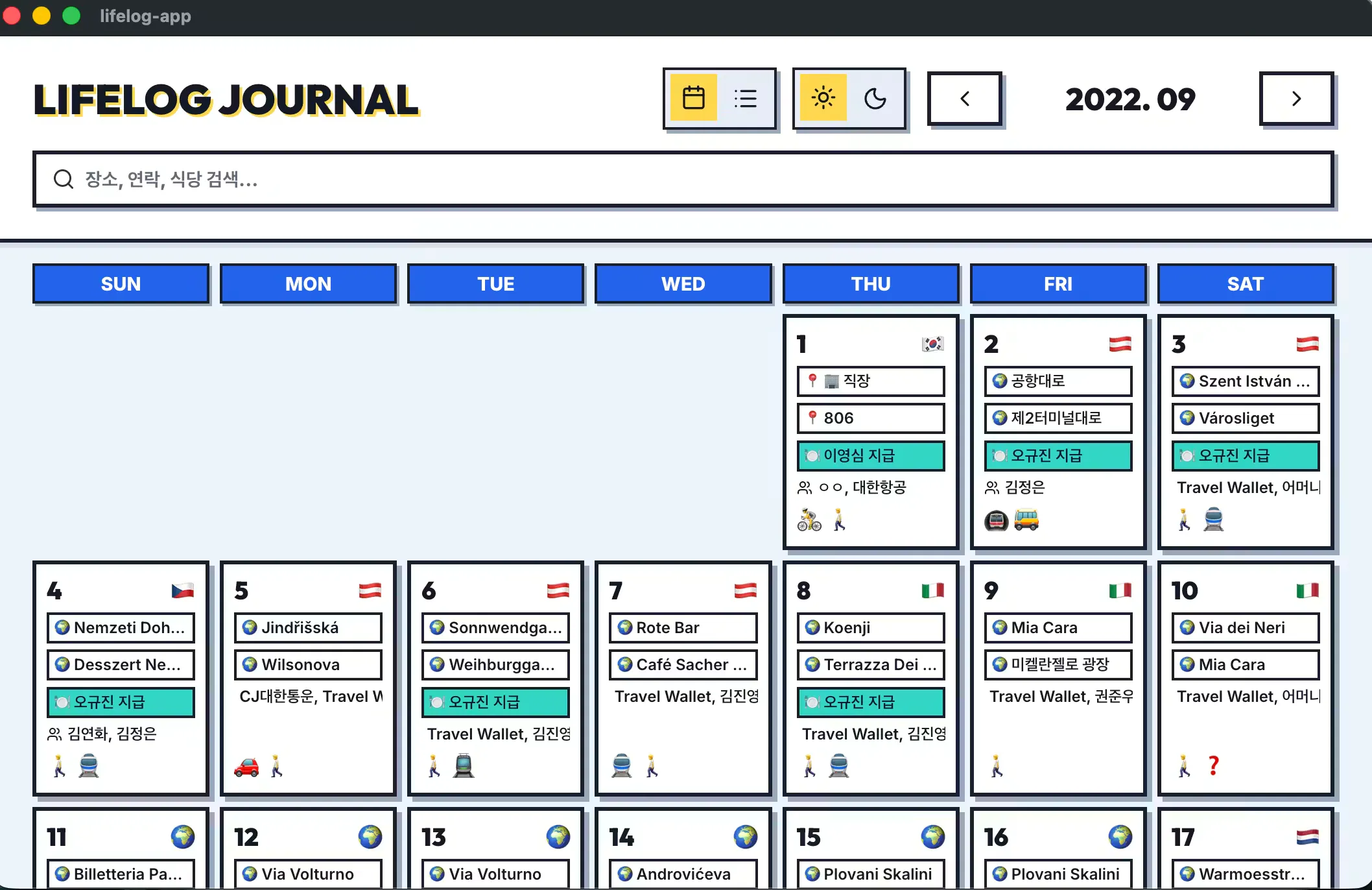Image resolution: width=1372 pixels, height=890 pixels.
Task: Click the 2022. 09 month label
Action: point(1130,99)
